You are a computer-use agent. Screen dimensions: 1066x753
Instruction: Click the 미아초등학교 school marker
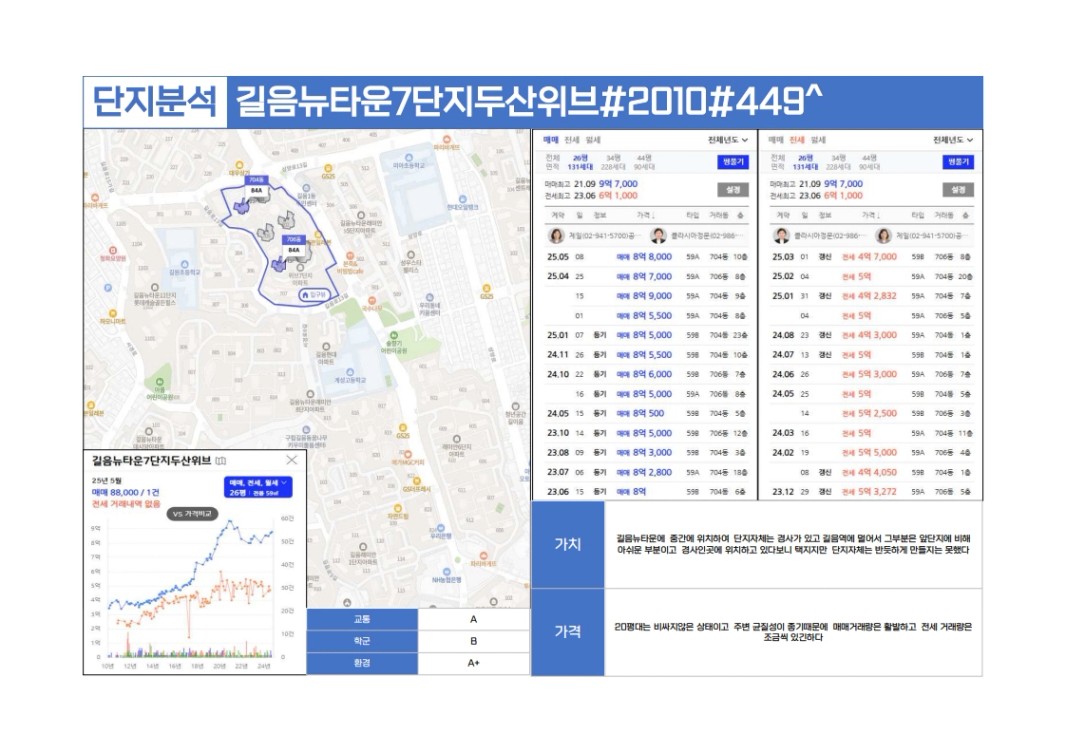(409, 161)
